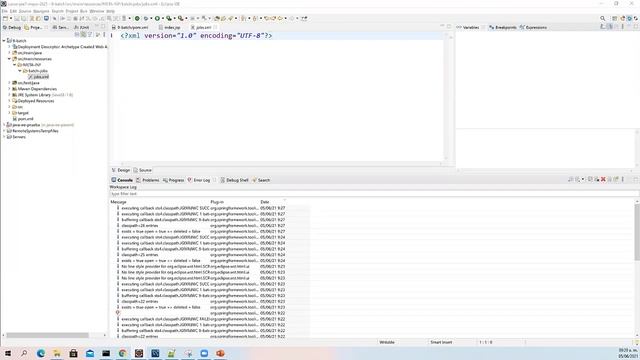This screenshot has width=640, height=360.
Task: Open Google Chrome from the taskbar
Action: click(122, 353)
